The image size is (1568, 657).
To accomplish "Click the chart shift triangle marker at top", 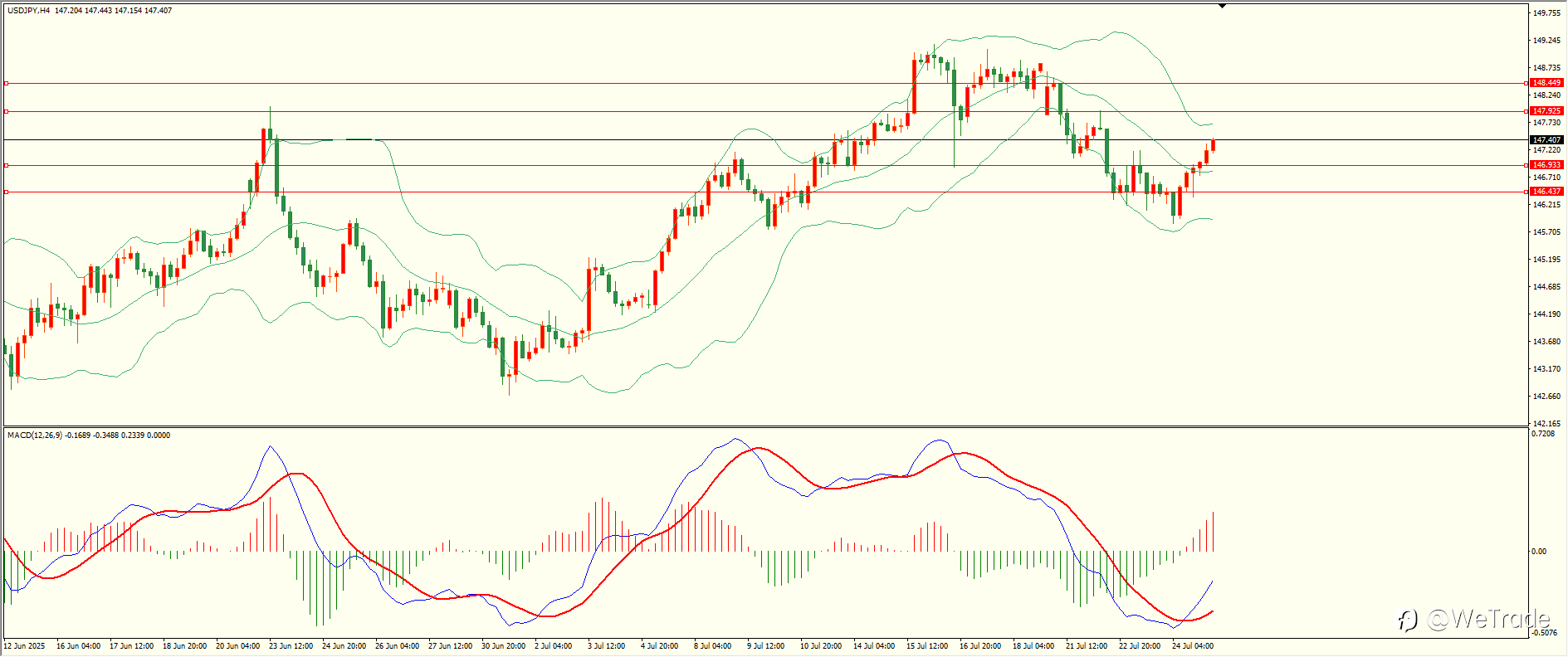I will [x=1222, y=6].
